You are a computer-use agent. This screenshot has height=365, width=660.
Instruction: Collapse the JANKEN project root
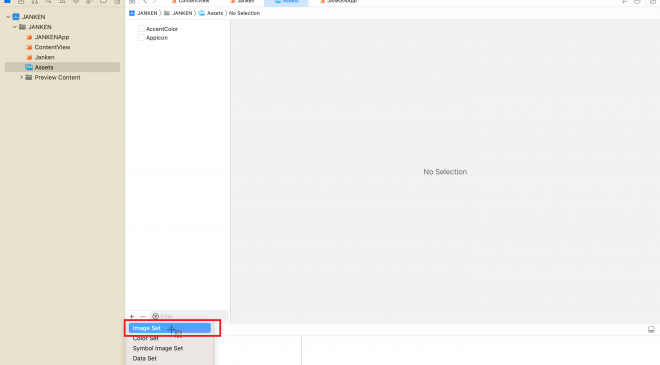(x=8, y=17)
